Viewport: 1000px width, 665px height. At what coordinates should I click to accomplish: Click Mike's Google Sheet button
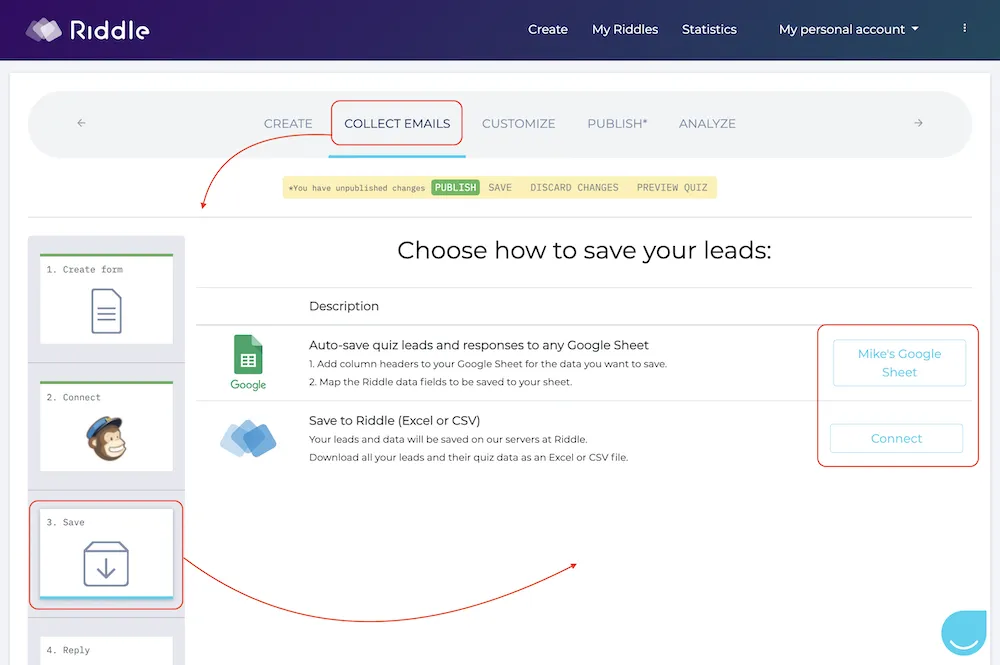pos(899,363)
